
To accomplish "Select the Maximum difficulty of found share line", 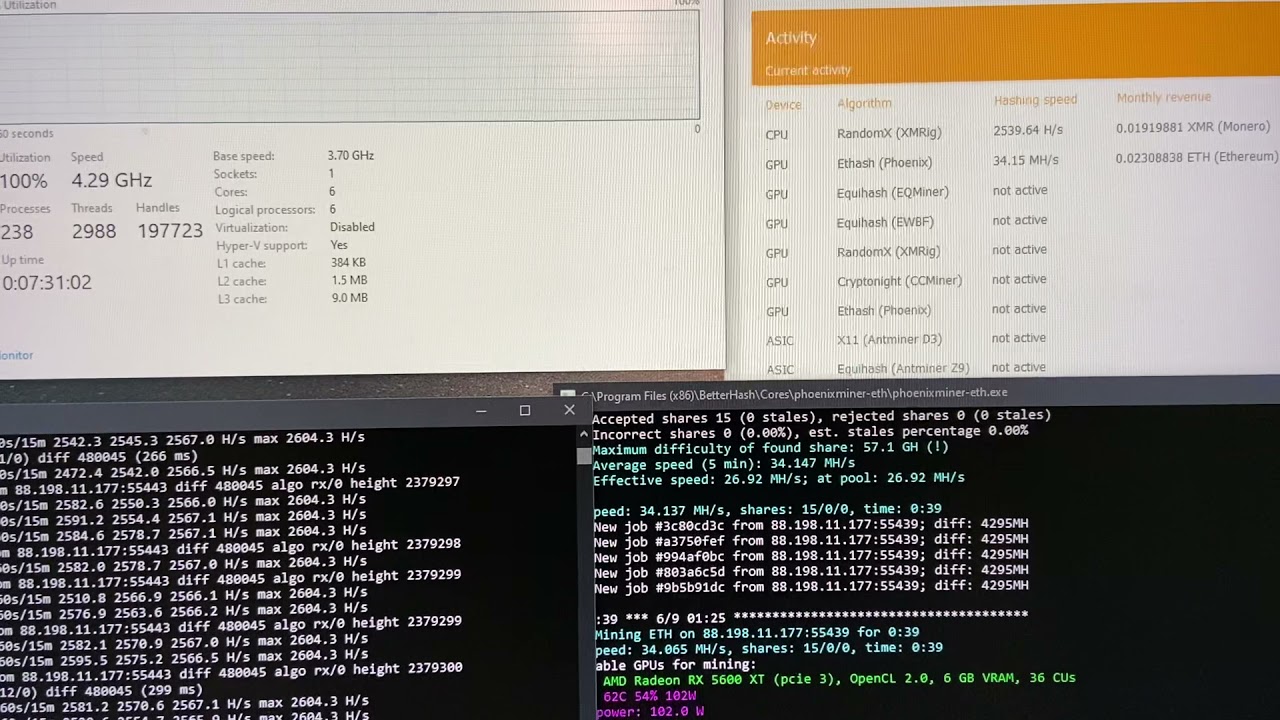I will click(x=770, y=448).
